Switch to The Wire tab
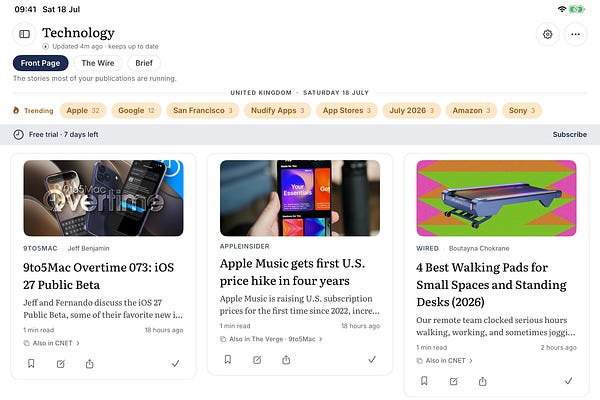The image size is (600, 400). 98,63
